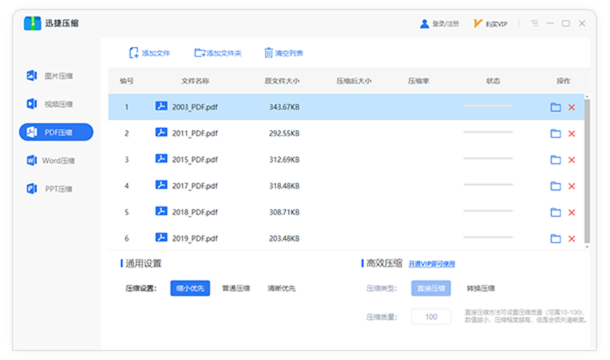This screenshot has height=360, width=610.
Task: Click the scrollbar down arrow in file list
Action: pyautogui.click(x=587, y=247)
